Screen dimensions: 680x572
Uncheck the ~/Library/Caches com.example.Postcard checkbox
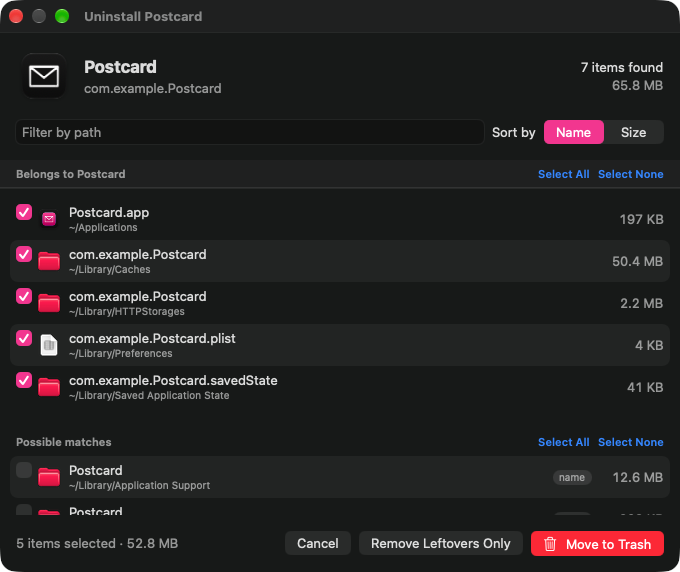tap(24, 255)
